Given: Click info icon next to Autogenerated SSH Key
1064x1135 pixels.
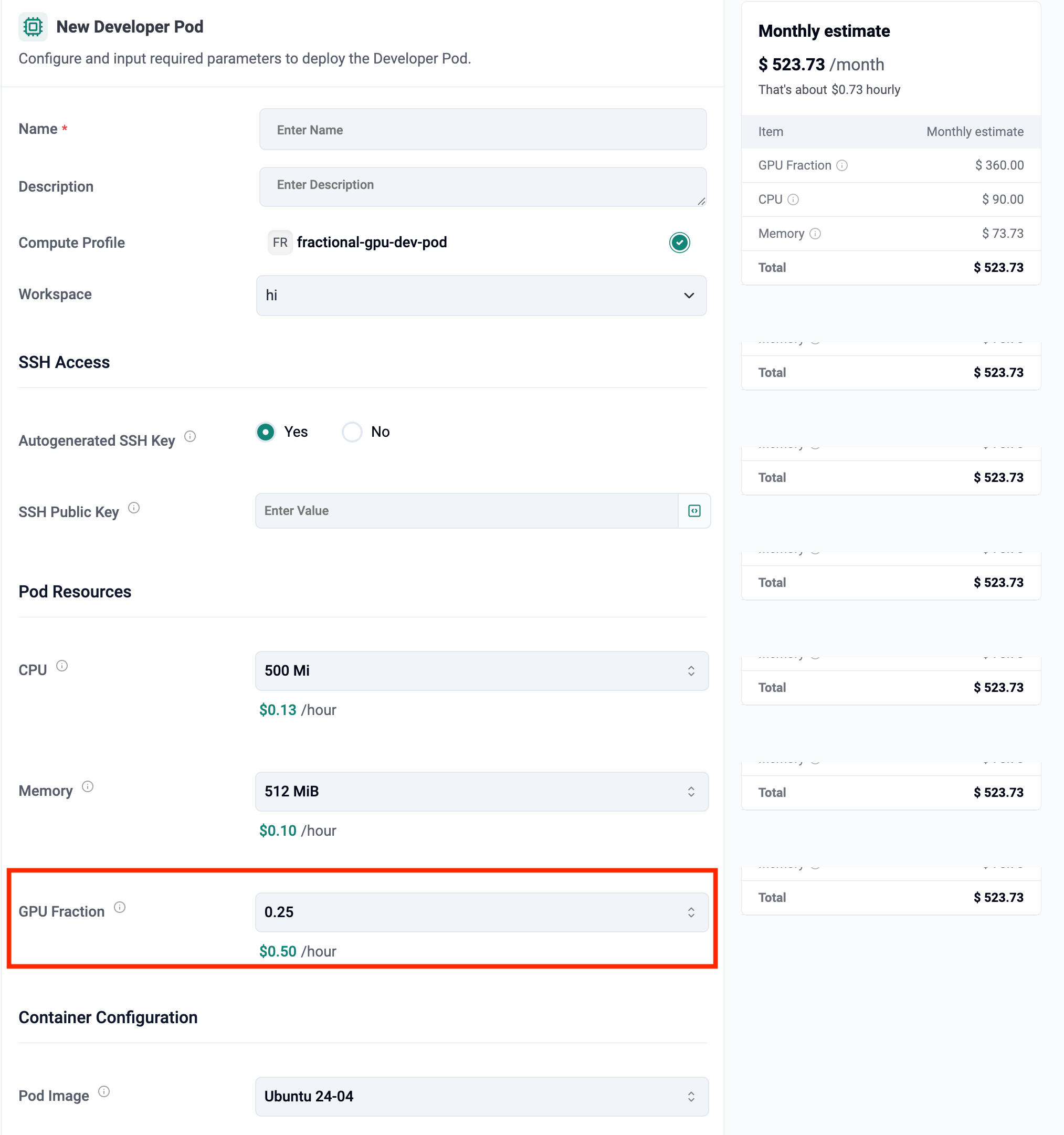Looking at the screenshot, I should point(190,437).
